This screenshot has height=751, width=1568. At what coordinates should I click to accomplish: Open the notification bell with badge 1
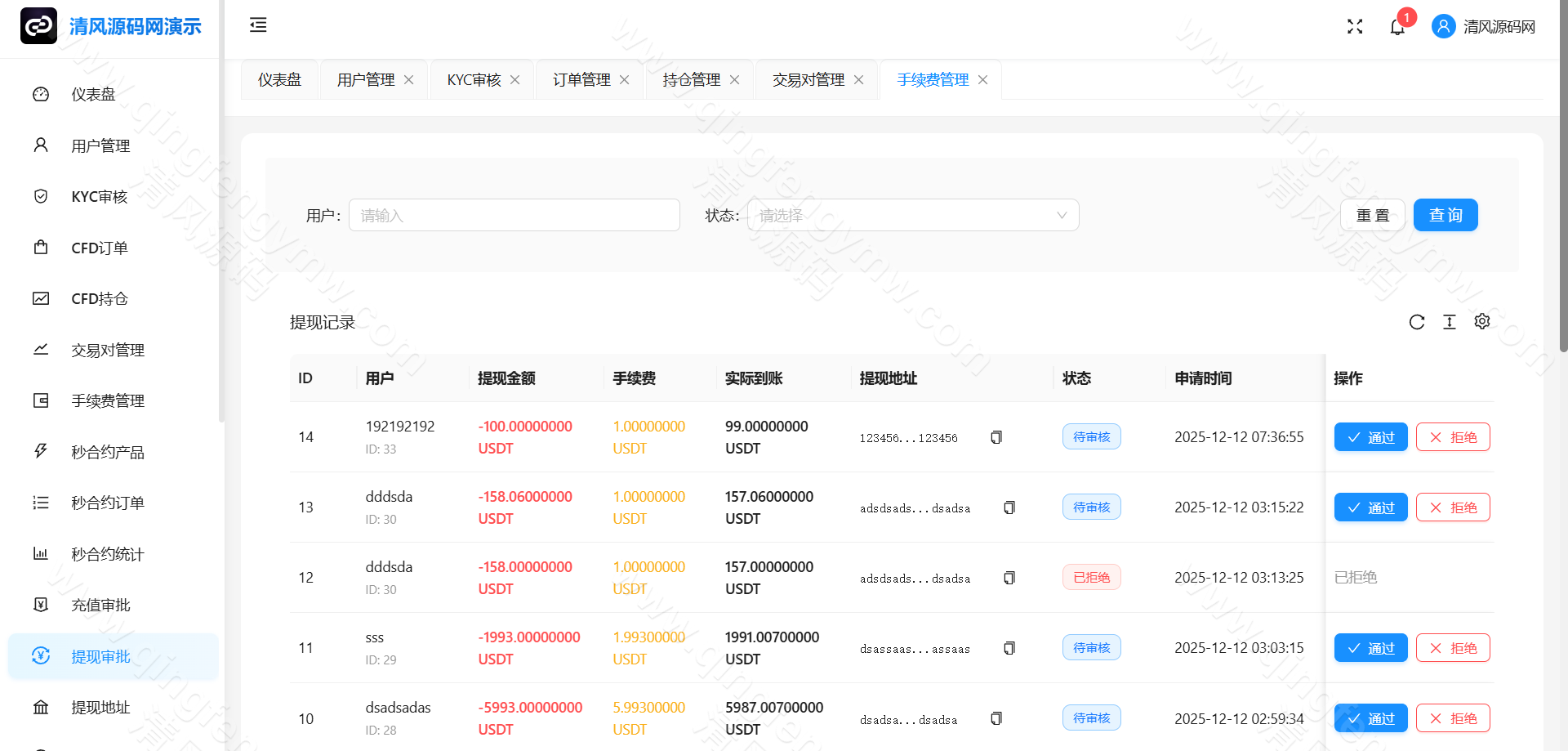coord(1397,26)
